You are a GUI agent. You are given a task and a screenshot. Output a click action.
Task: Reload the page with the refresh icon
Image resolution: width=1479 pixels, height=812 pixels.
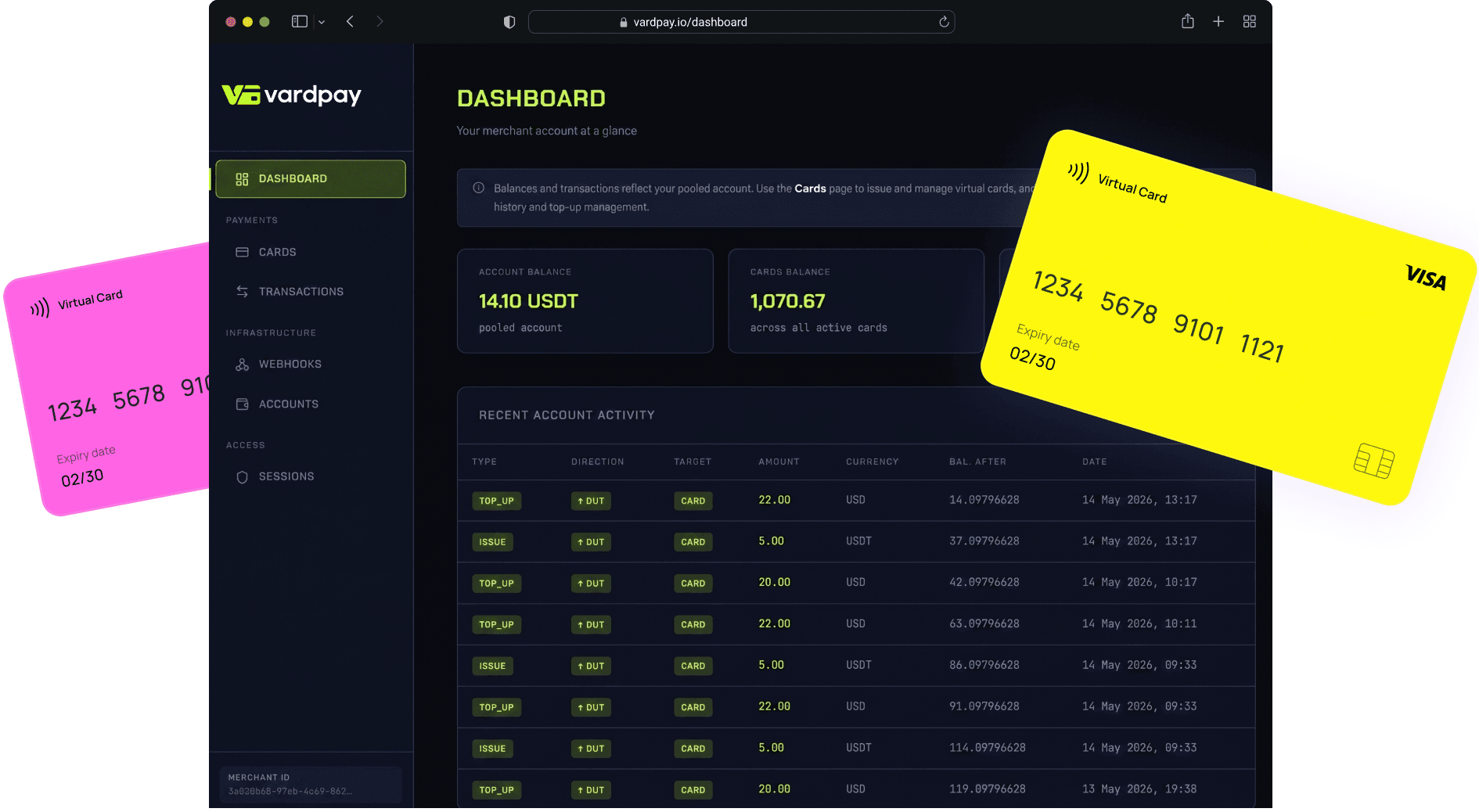click(944, 22)
